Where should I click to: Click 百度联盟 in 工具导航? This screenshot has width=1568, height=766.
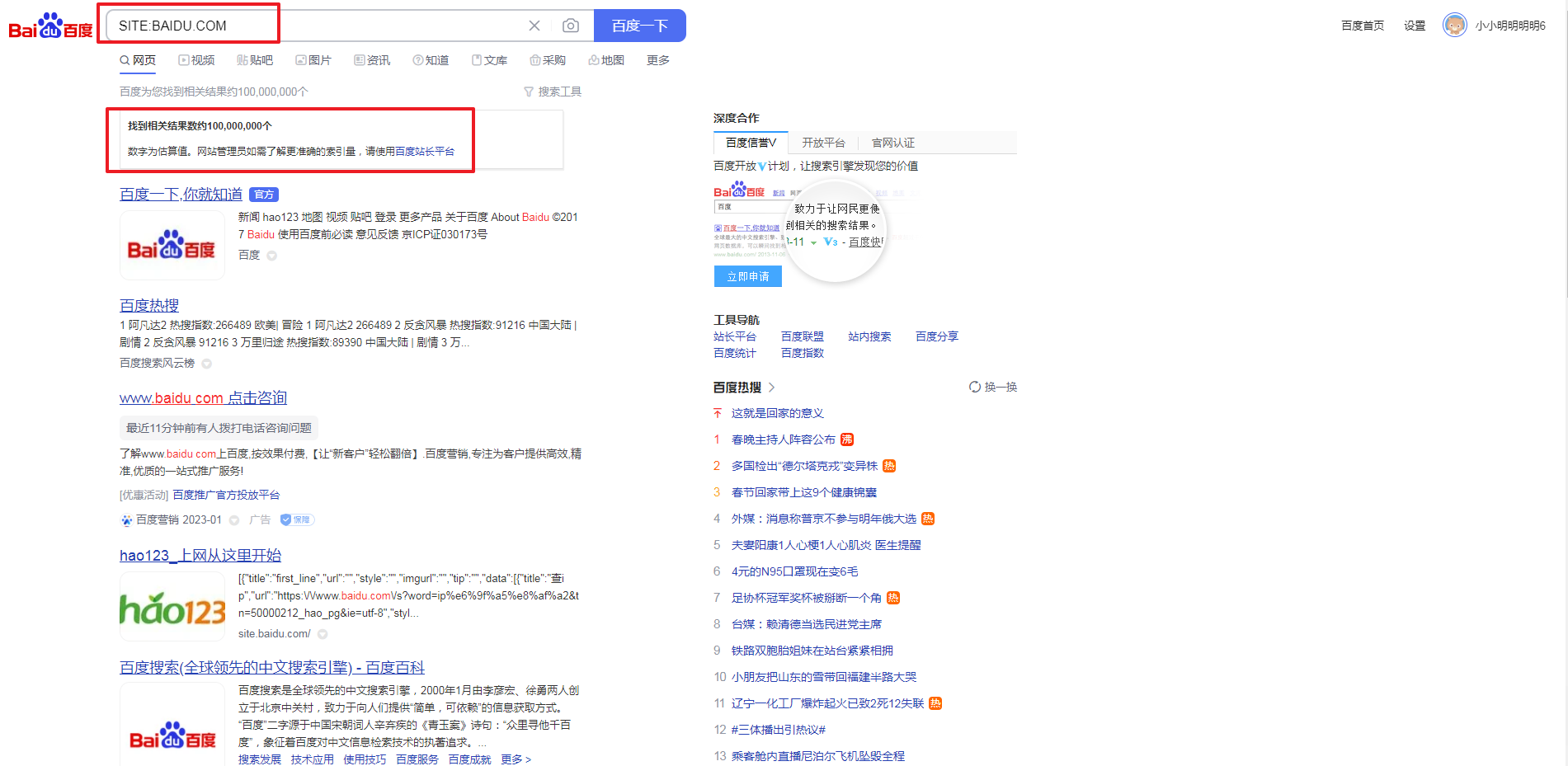click(x=803, y=336)
